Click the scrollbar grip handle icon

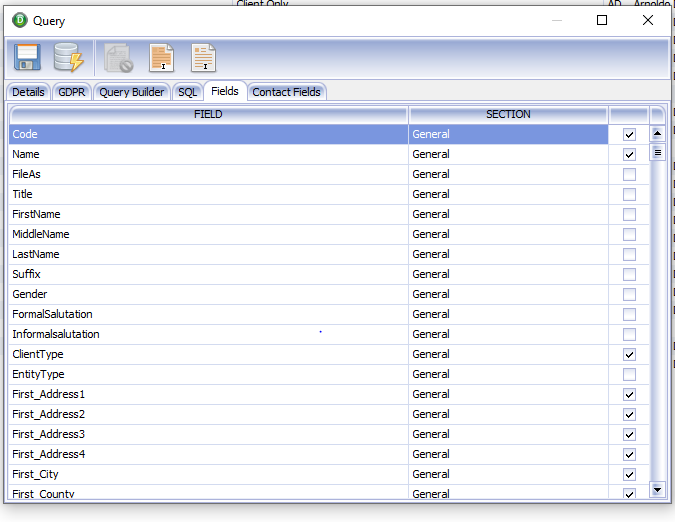click(657, 152)
